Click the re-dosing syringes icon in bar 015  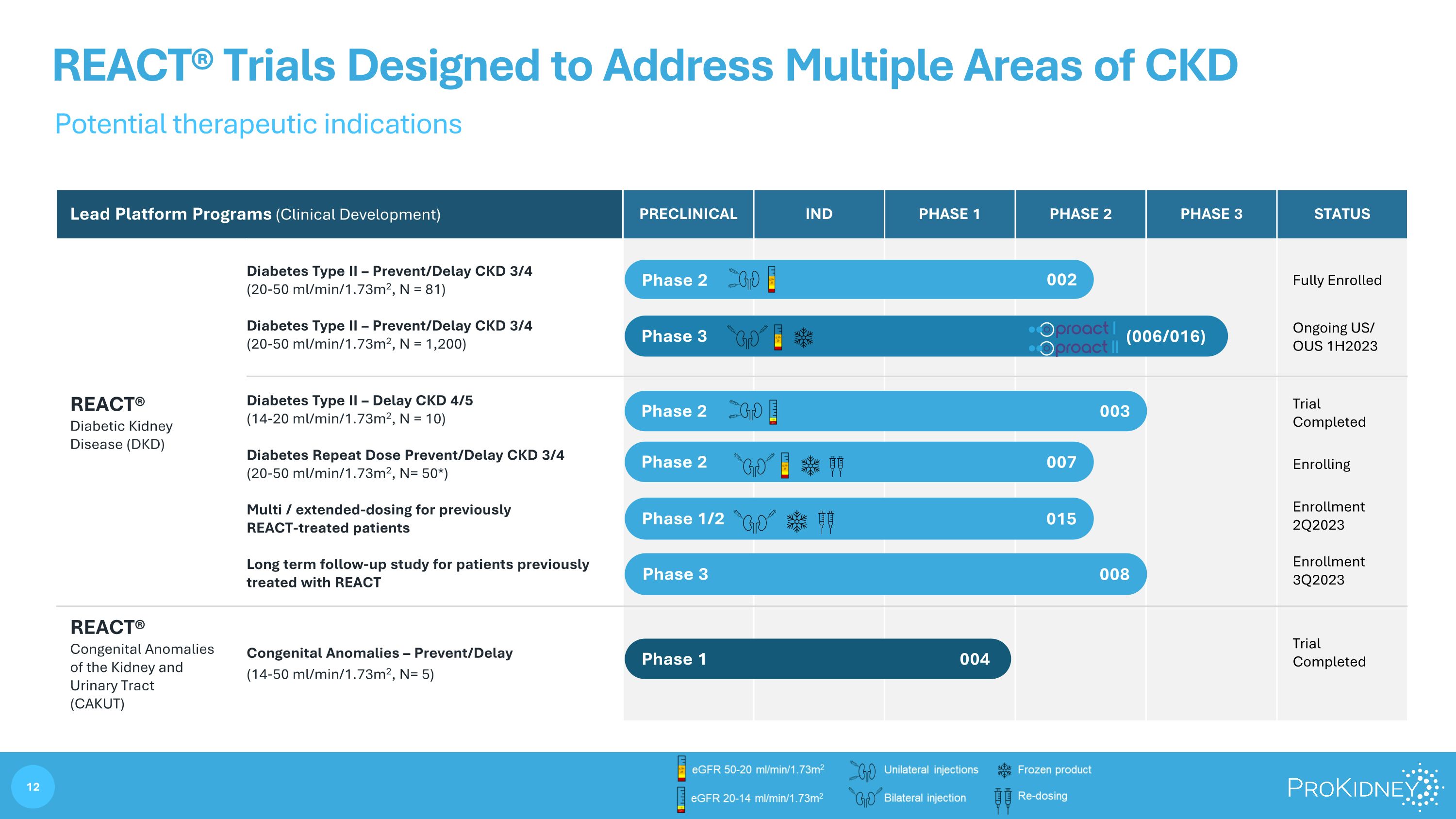(826, 522)
